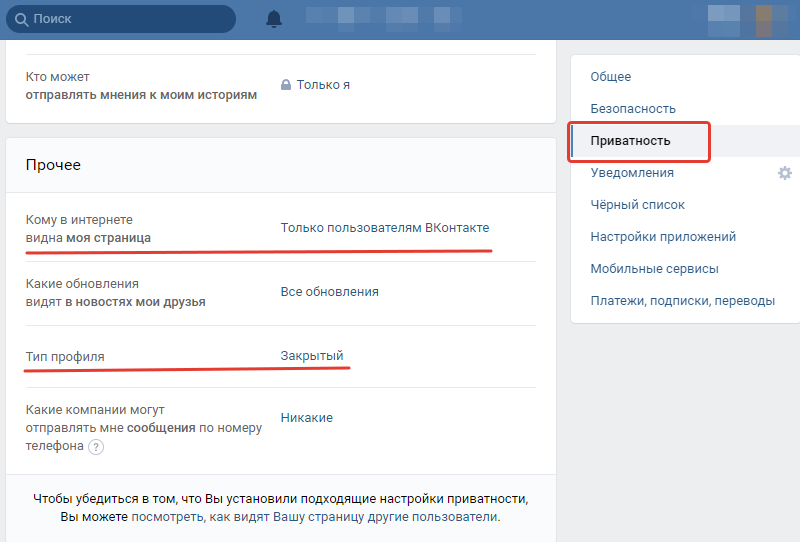Open the notifications bell in the header

pyautogui.click(x=274, y=19)
